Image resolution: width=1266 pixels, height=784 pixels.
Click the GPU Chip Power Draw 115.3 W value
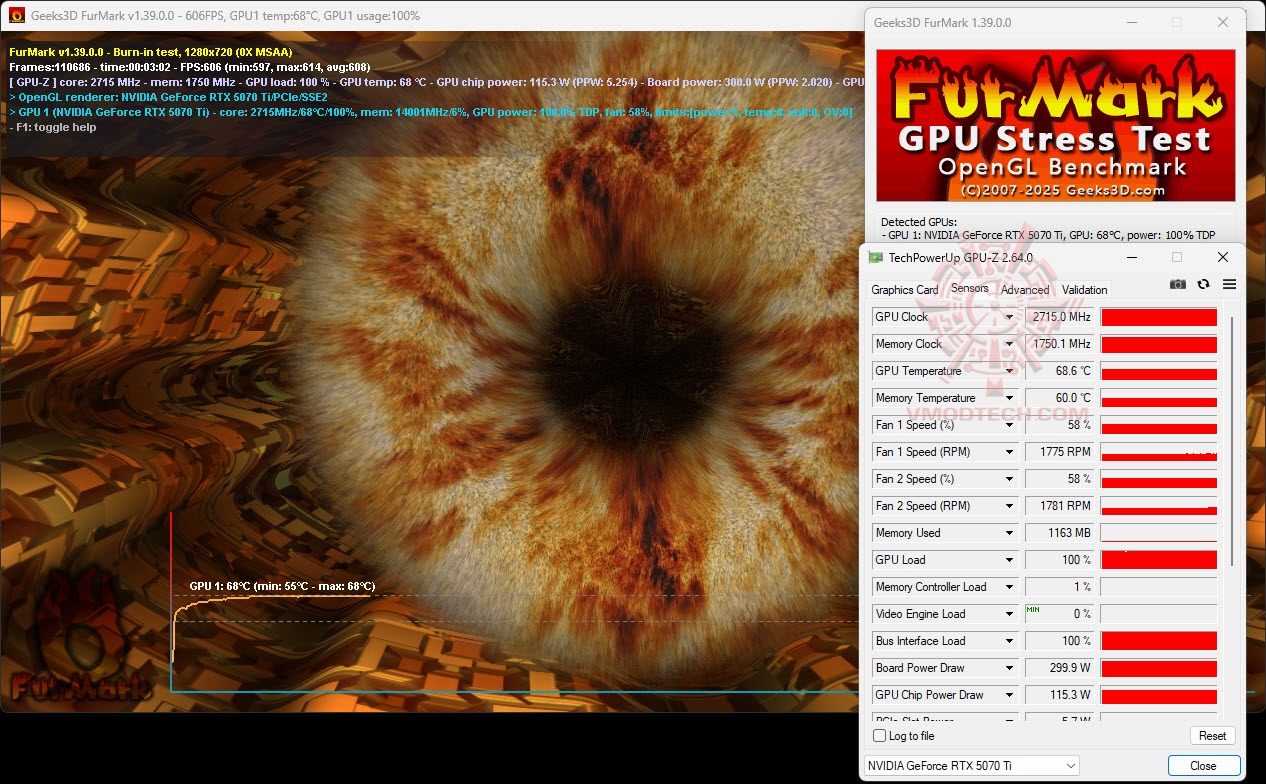[1060, 695]
